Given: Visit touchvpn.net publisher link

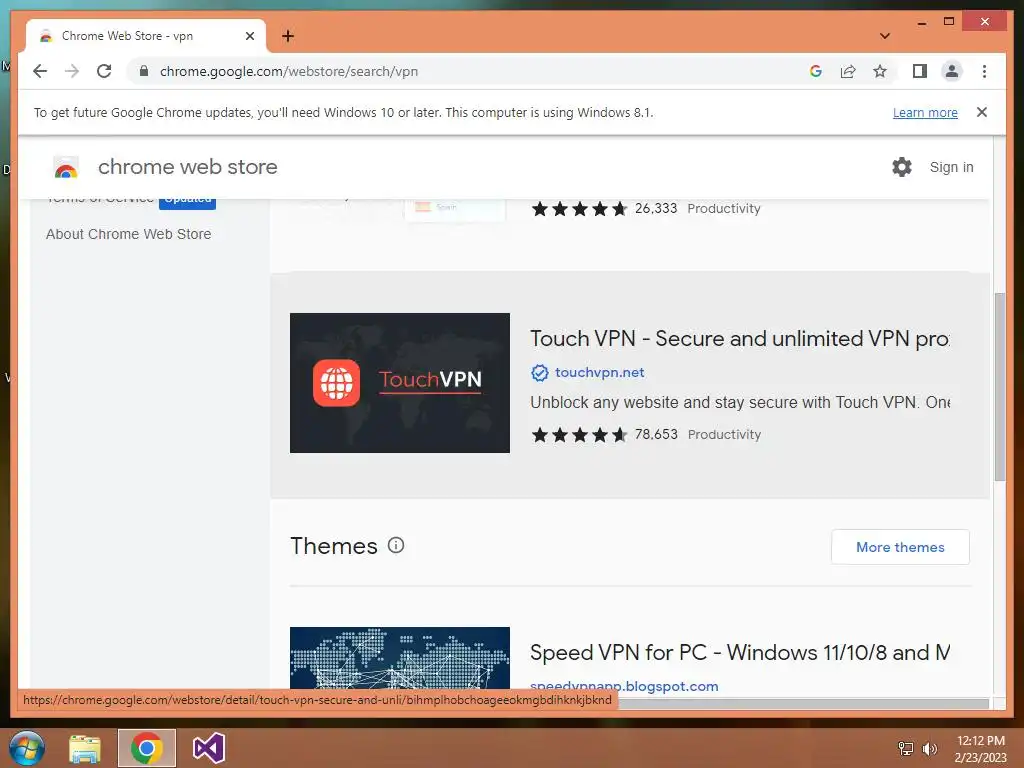Looking at the screenshot, I should (x=600, y=372).
